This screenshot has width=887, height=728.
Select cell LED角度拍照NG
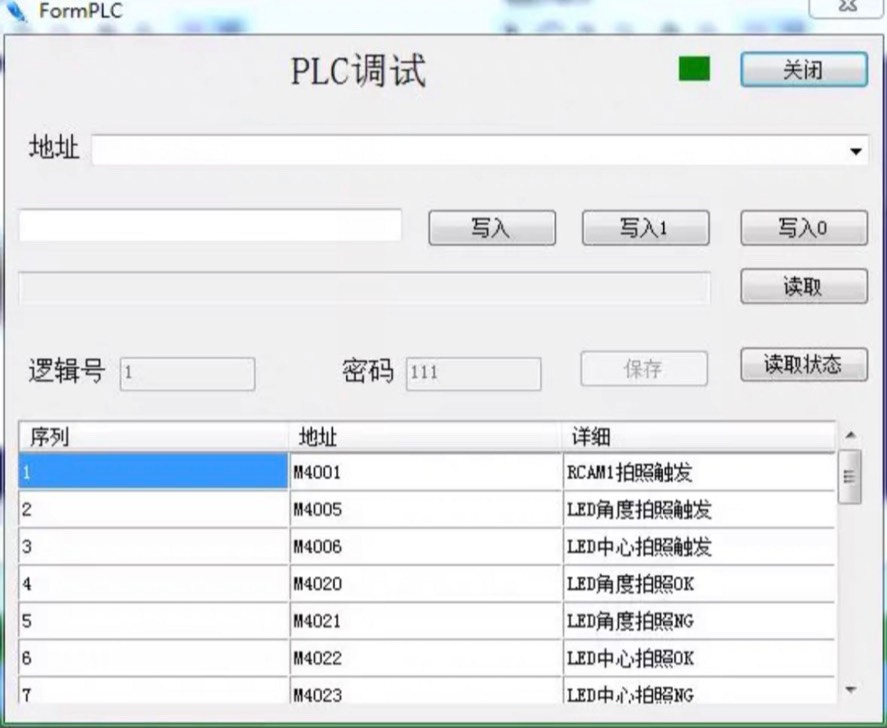(x=699, y=621)
